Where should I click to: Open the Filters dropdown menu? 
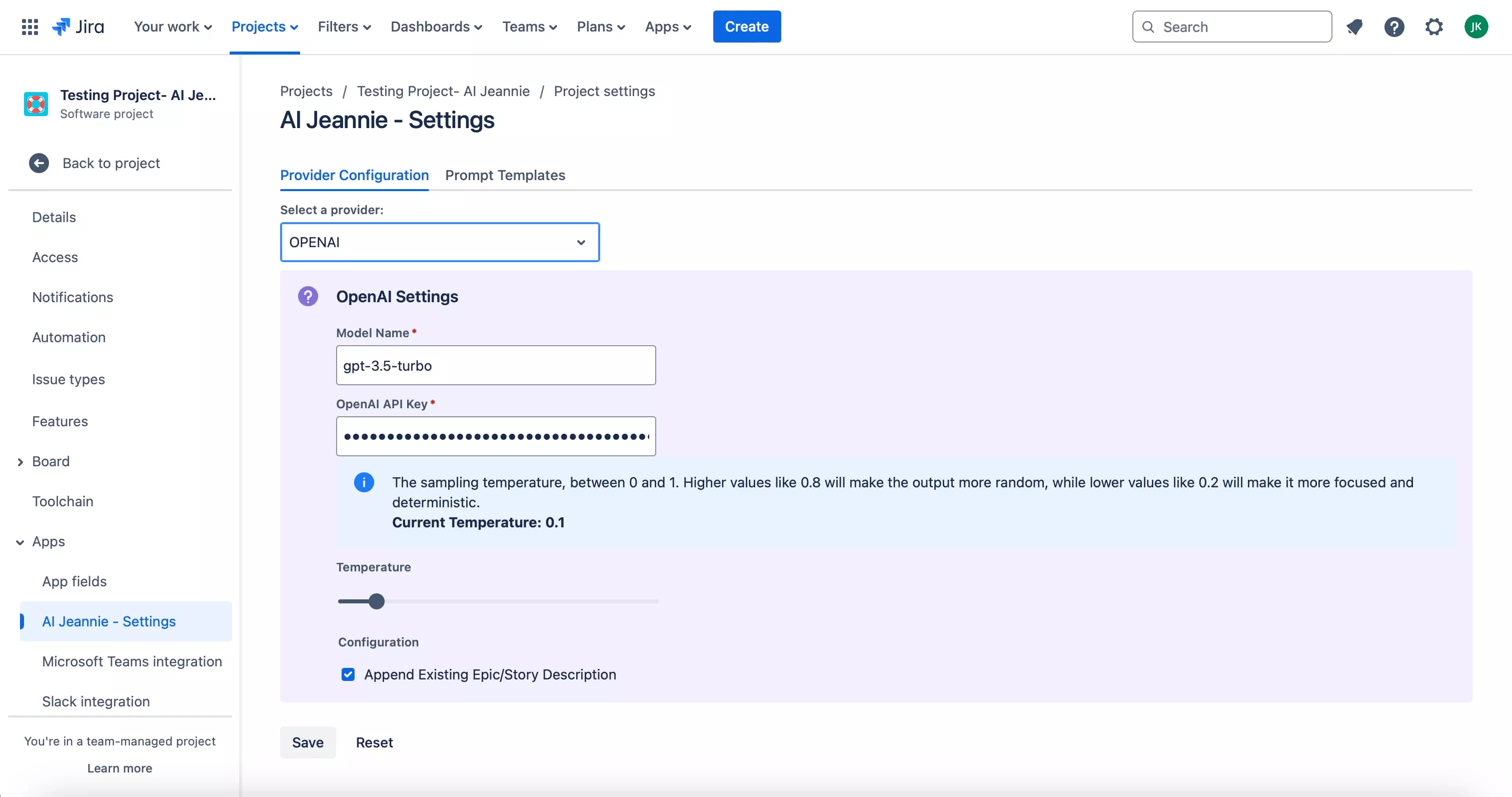pyautogui.click(x=345, y=27)
